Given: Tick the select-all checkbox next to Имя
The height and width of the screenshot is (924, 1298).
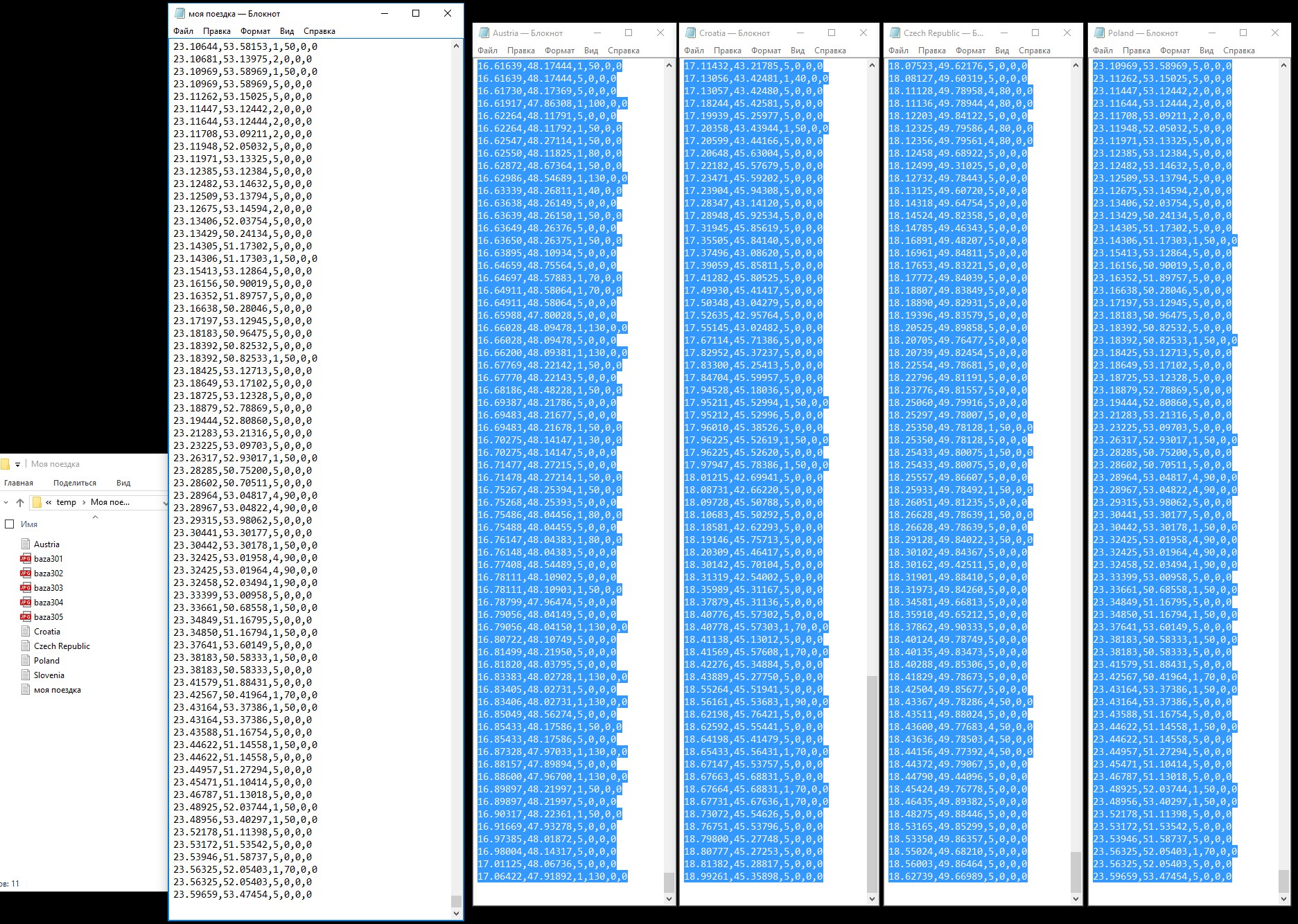Looking at the screenshot, I should coord(10,524).
